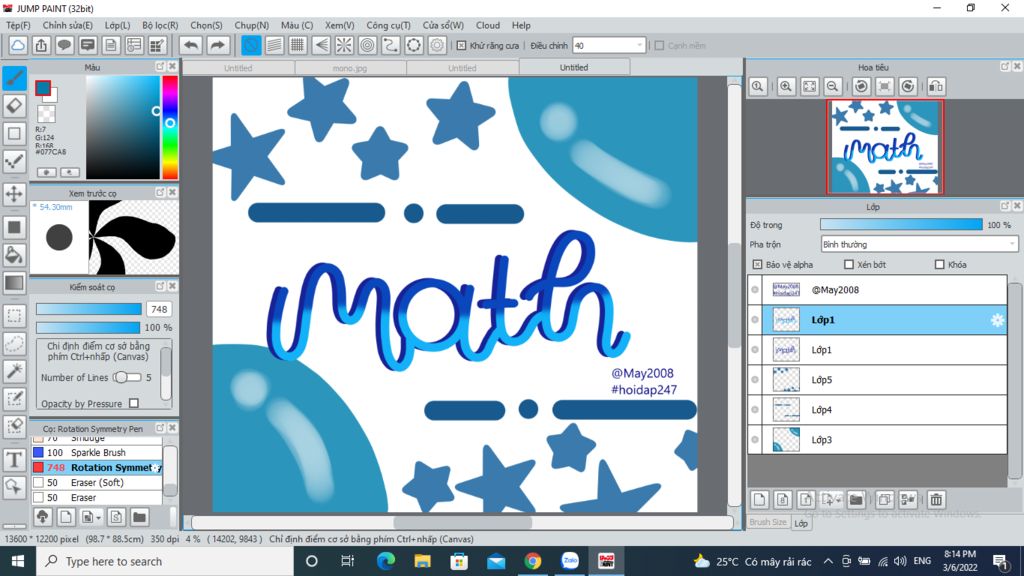Enable the grid snap guide
Viewport: 1024px width, 576px height.
pos(298,45)
